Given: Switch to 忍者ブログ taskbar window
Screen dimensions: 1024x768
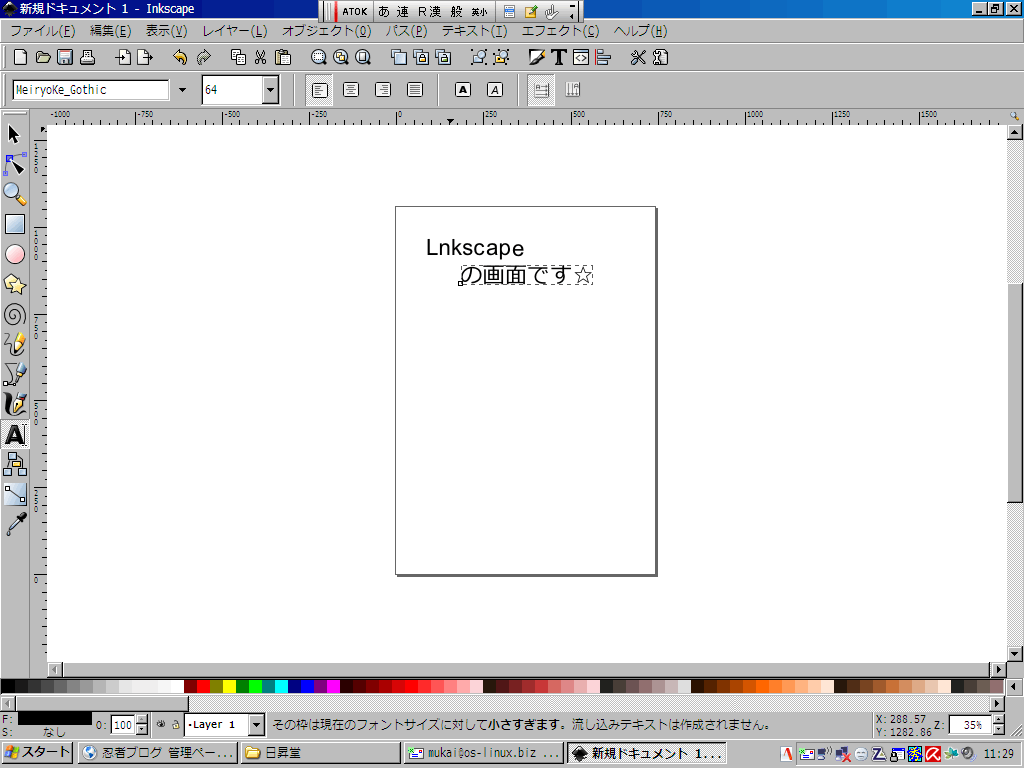Looking at the screenshot, I should [158, 752].
